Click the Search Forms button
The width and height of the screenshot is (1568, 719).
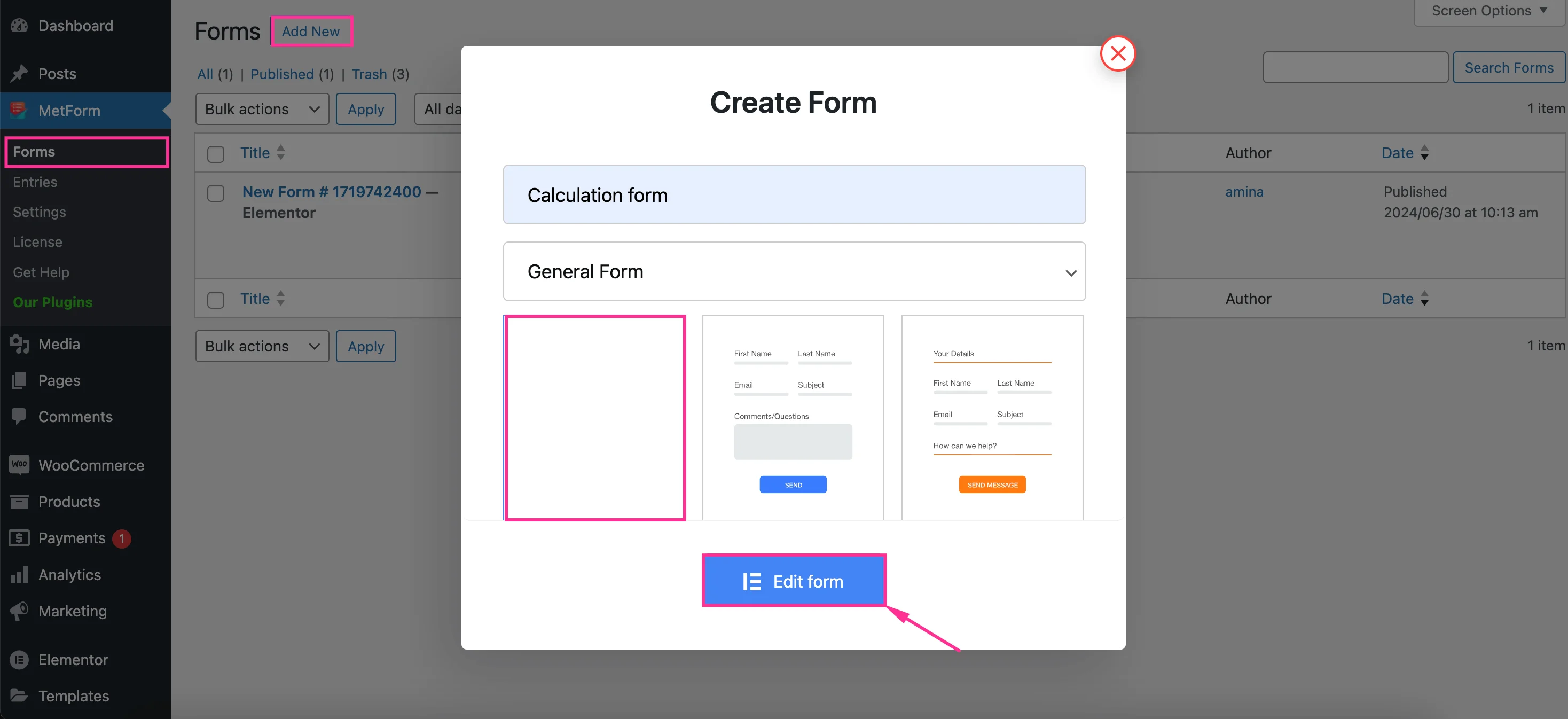[1509, 68]
